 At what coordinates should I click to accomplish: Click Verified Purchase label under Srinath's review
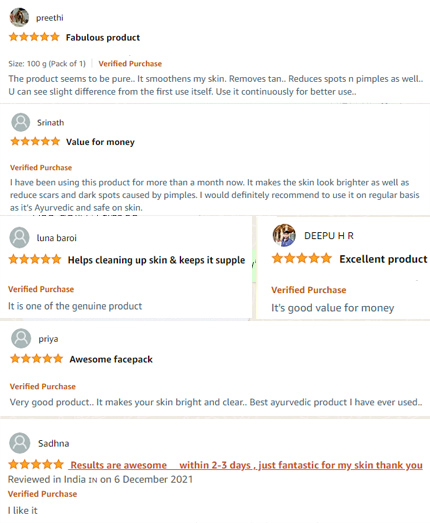click(x=41, y=167)
